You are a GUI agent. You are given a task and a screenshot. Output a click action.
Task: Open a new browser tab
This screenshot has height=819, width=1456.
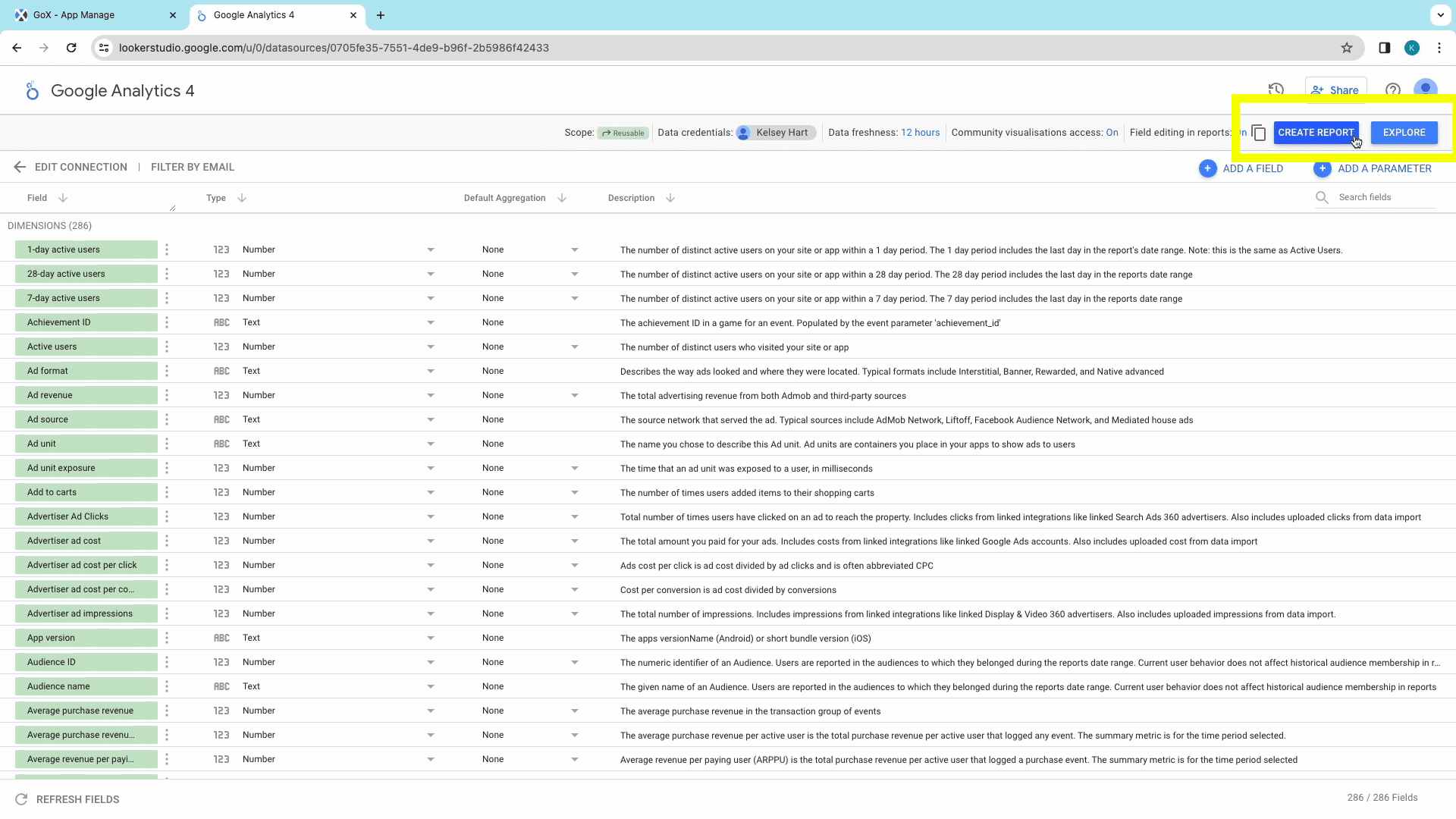point(381,15)
